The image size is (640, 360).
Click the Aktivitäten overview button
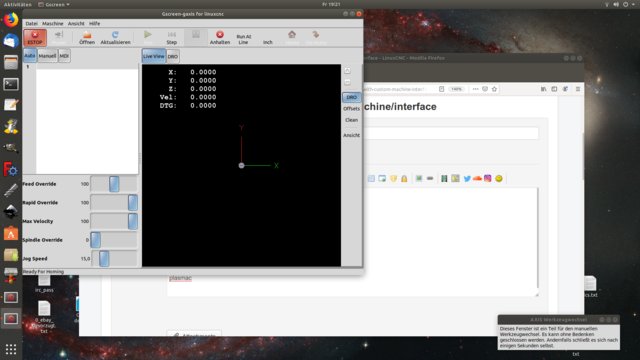tap(18, 4)
